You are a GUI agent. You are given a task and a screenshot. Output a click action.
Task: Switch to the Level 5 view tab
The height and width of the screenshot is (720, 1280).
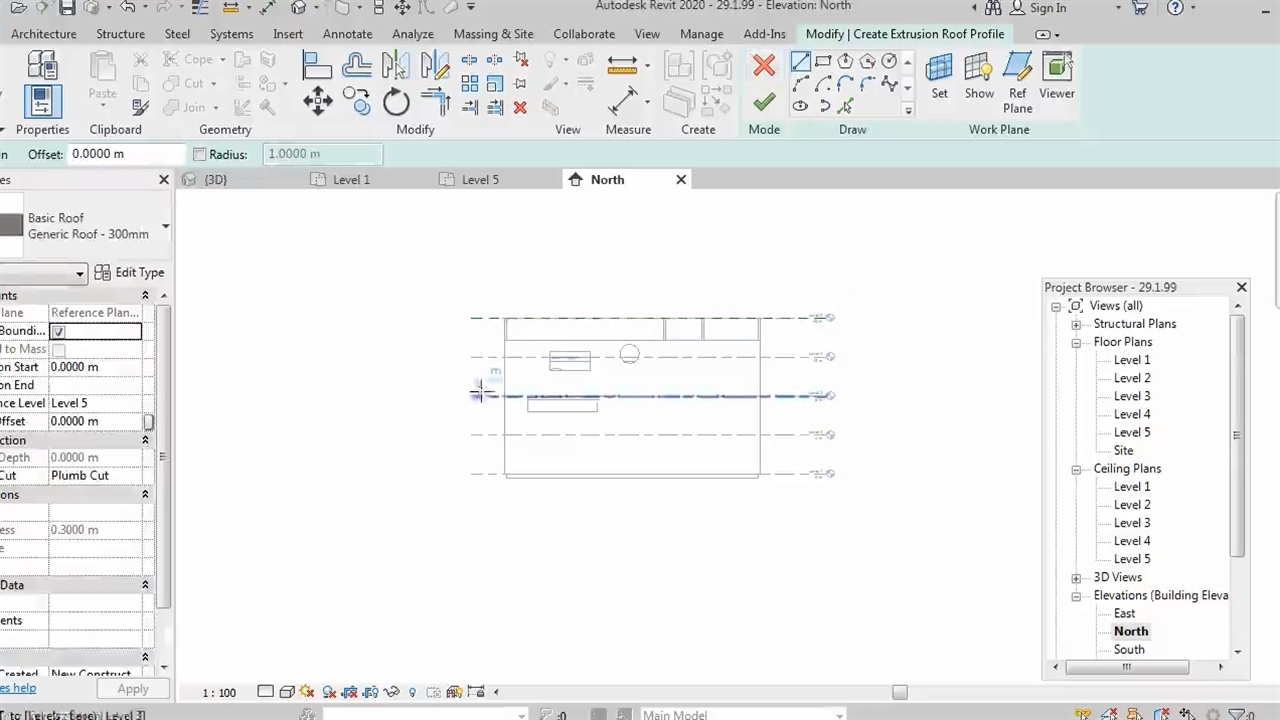(480, 180)
